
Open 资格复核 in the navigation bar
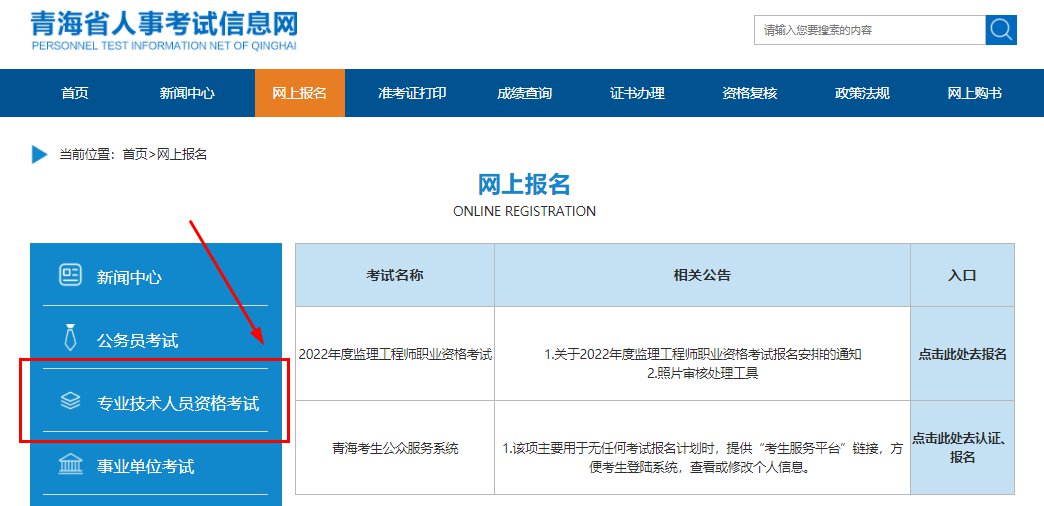[x=750, y=93]
